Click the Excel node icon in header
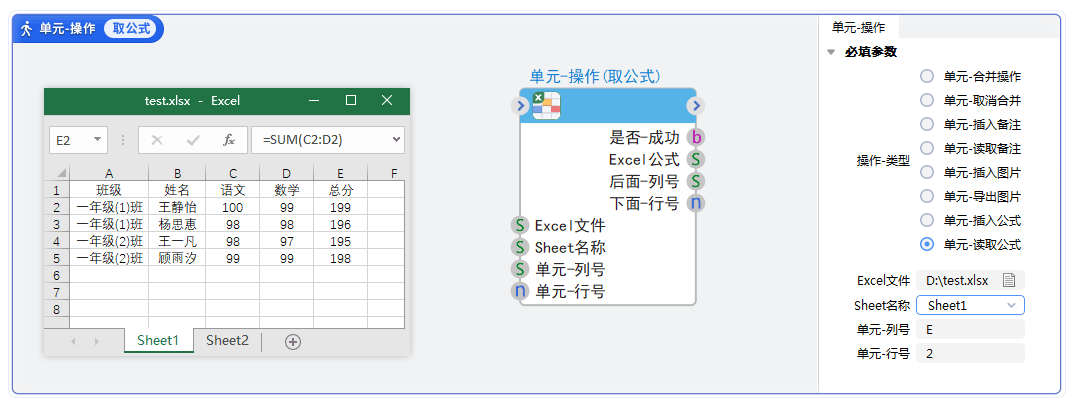This screenshot has width=1075, height=408. click(x=546, y=105)
